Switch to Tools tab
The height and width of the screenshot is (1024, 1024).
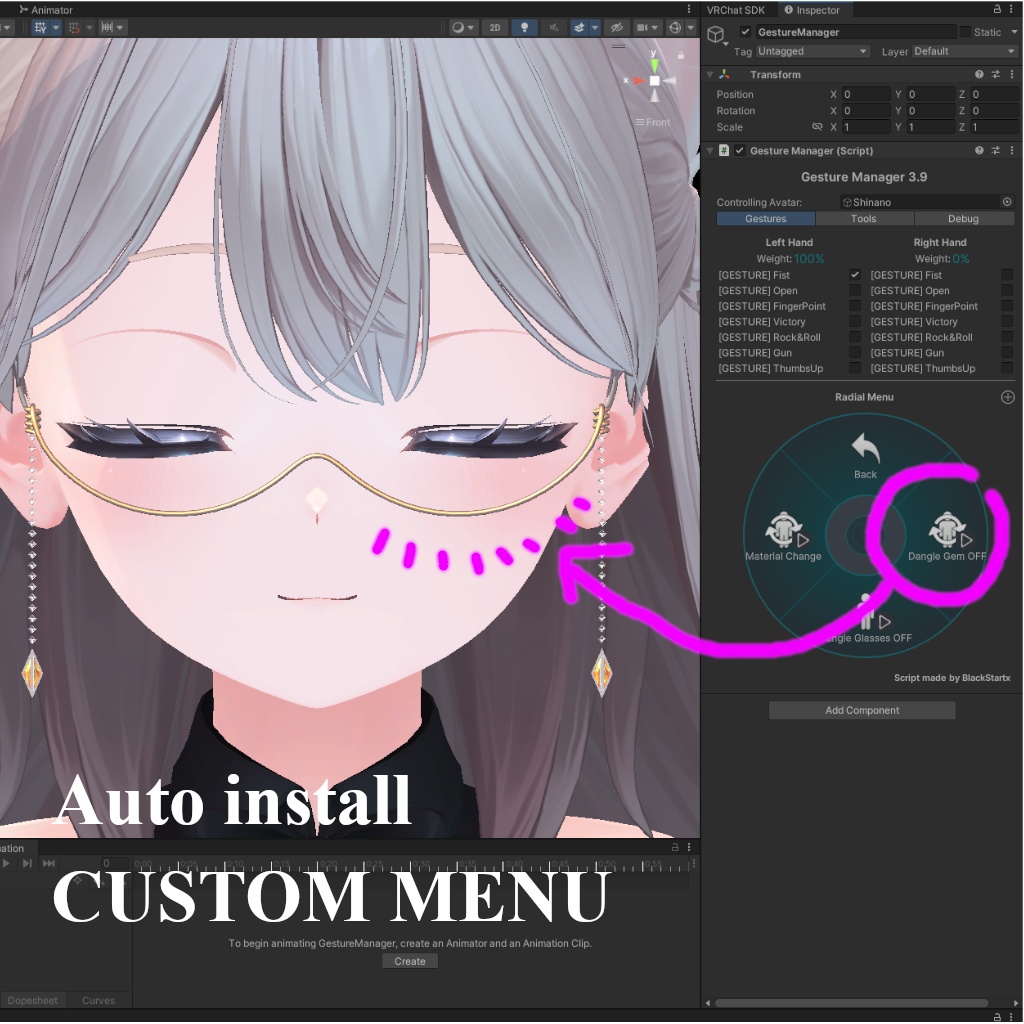pyautogui.click(x=864, y=219)
